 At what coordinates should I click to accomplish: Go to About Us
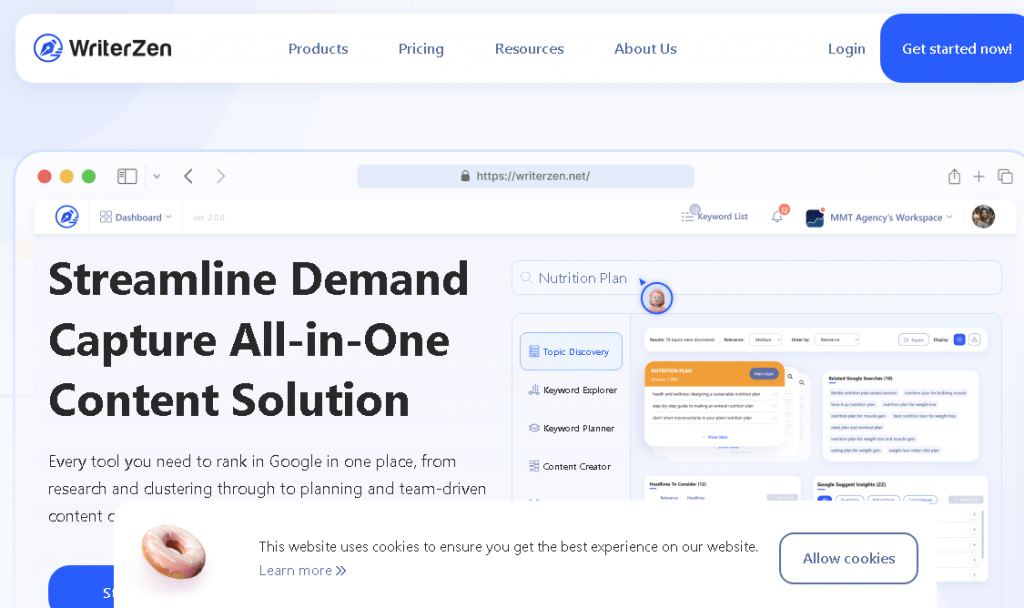pyautogui.click(x=645, y=49)
